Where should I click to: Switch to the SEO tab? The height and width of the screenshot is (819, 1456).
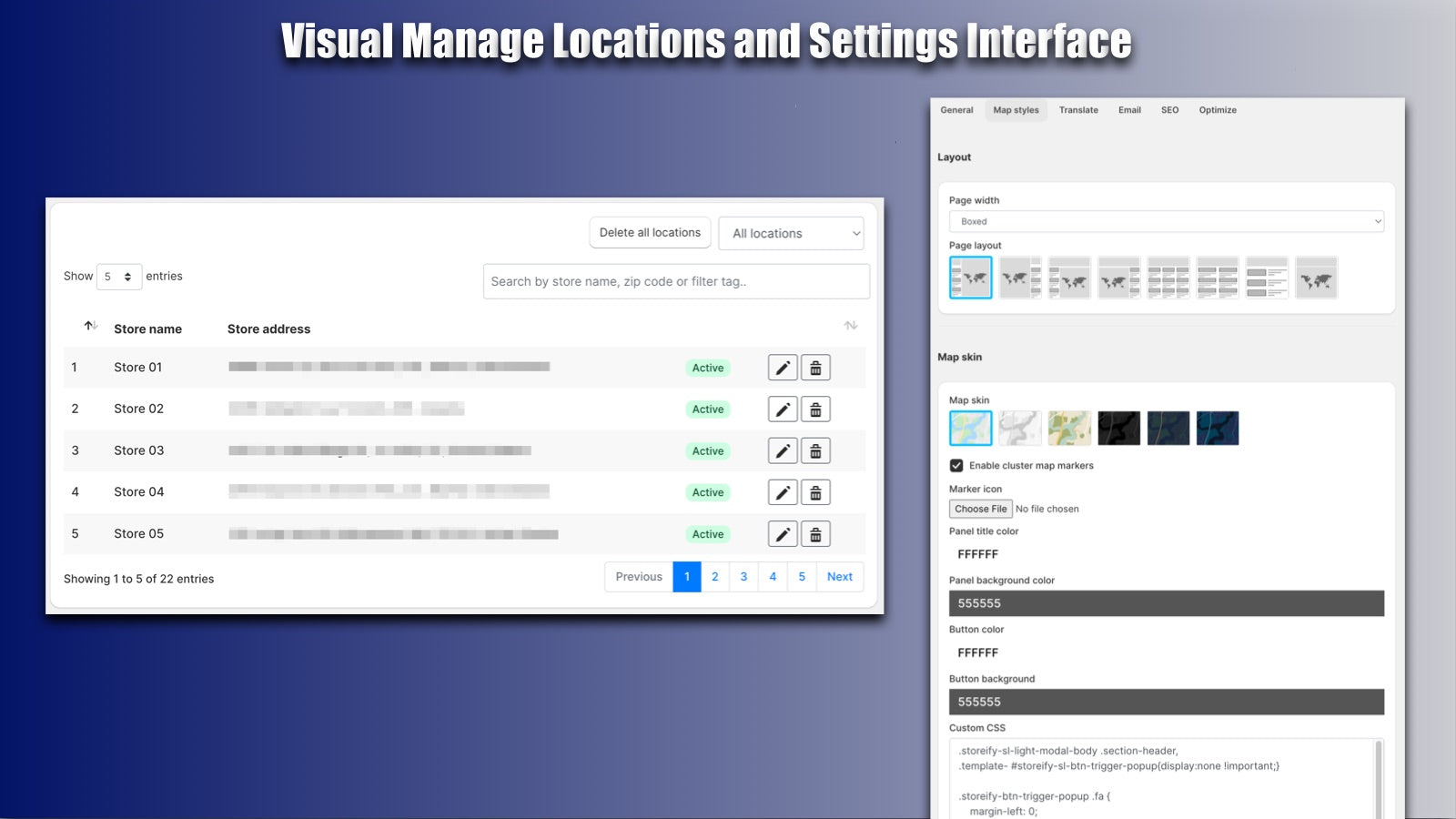(1169, 110)
